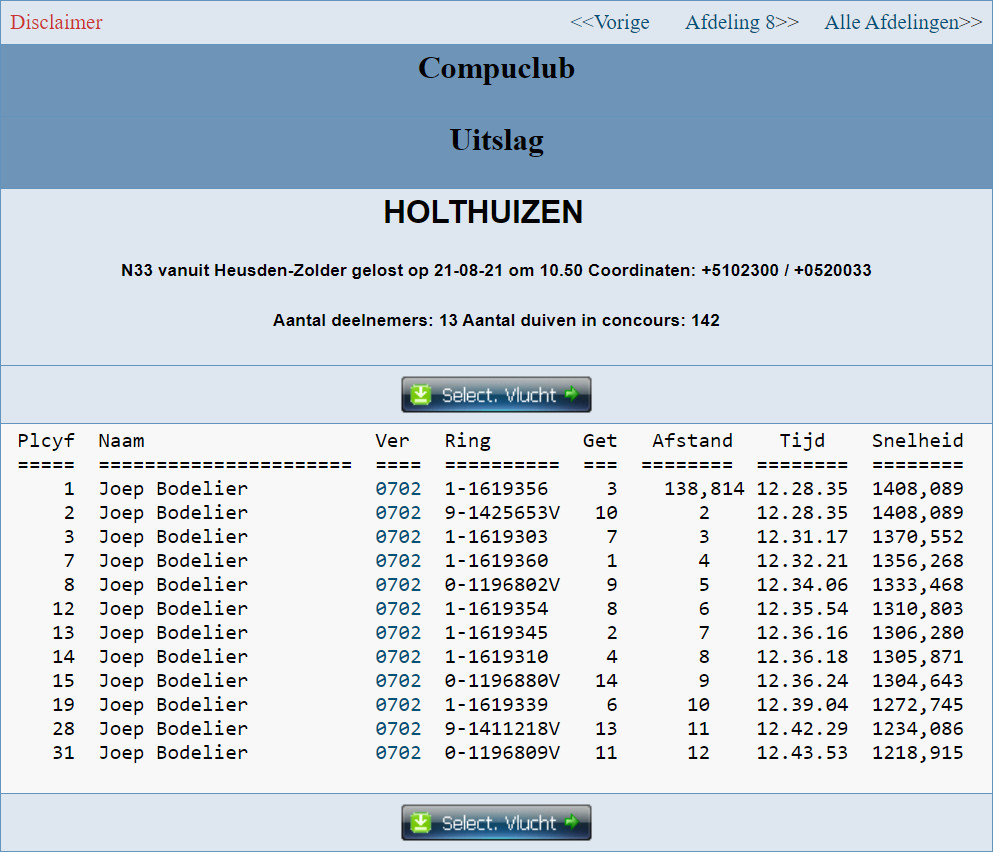Click ring number 1-1619303
Viewport: 993px width, 852px height.
[x=496, y=537]
